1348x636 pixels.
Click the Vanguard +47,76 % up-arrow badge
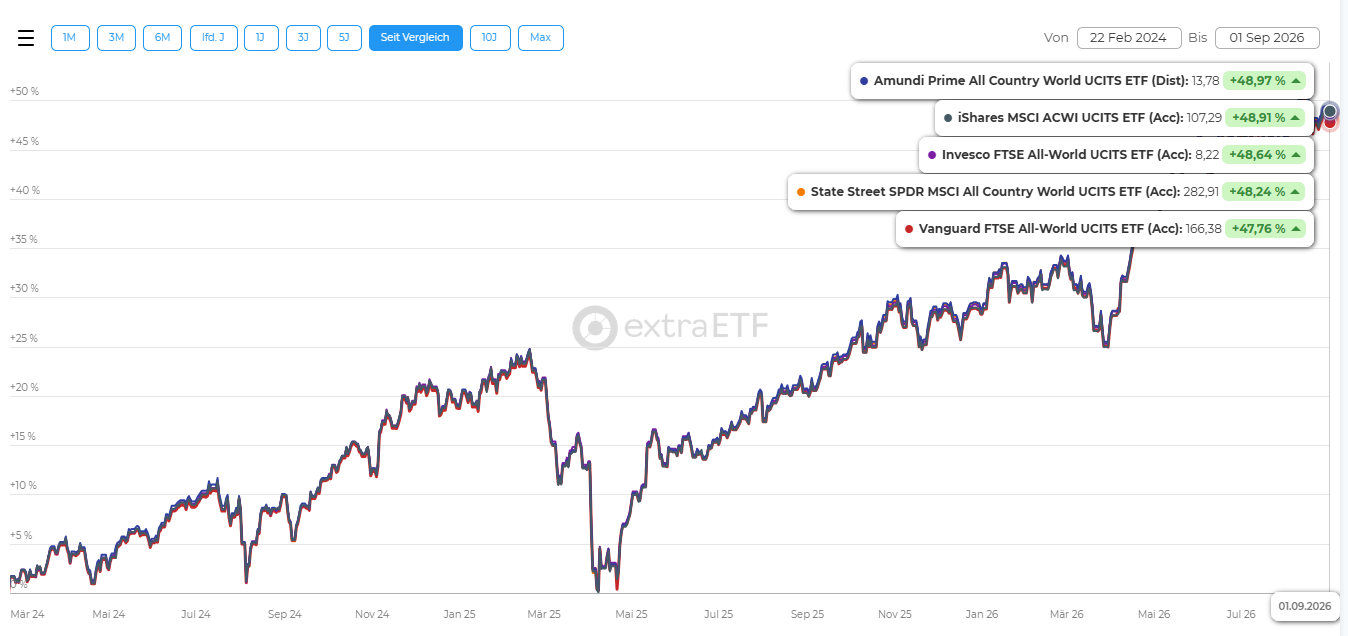(x=1265, y=229)
